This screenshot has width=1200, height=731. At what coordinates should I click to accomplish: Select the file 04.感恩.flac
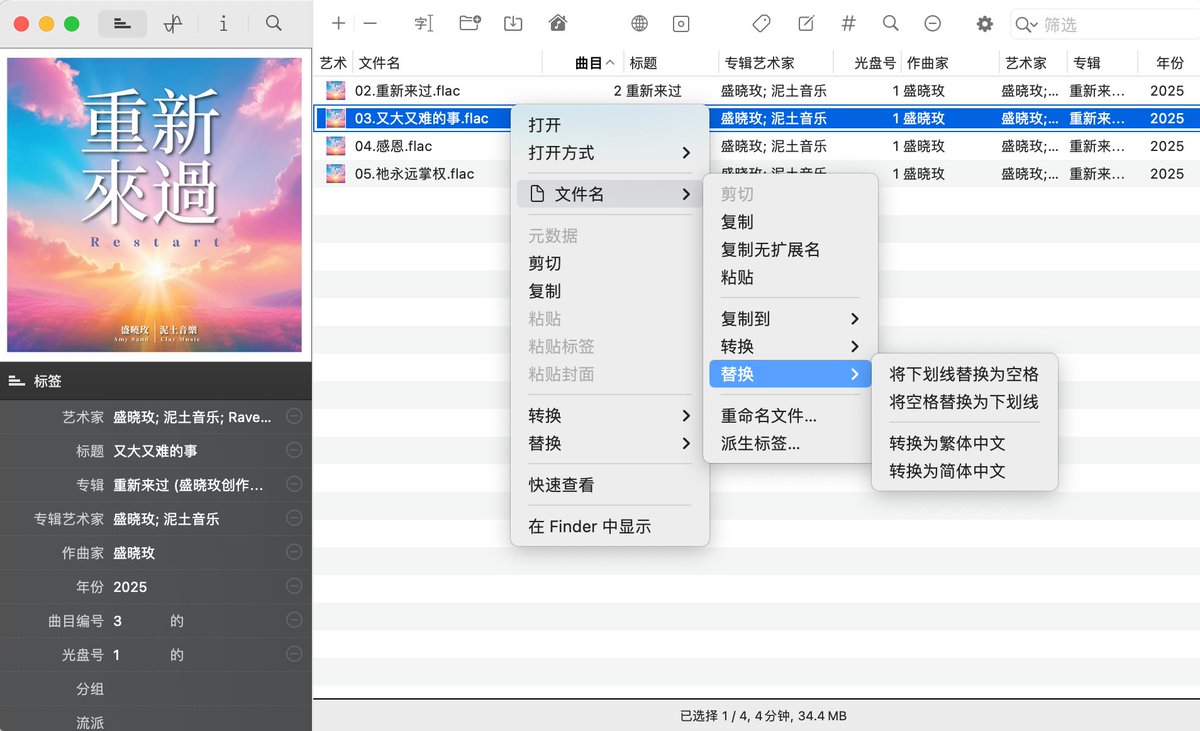pyautogui.click(x=393, y=146)
